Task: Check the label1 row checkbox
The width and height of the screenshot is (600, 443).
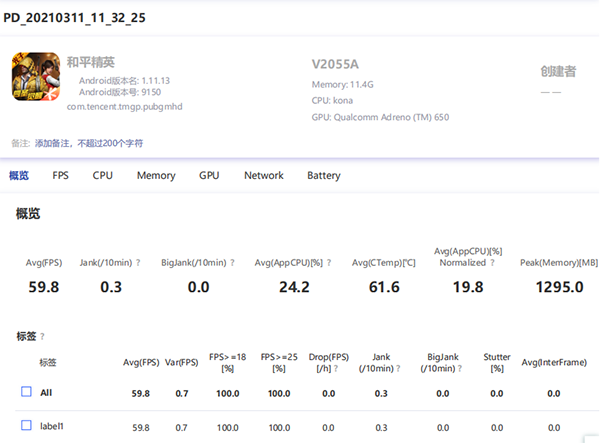Action: pyautogui.click(x=26, y=426)
